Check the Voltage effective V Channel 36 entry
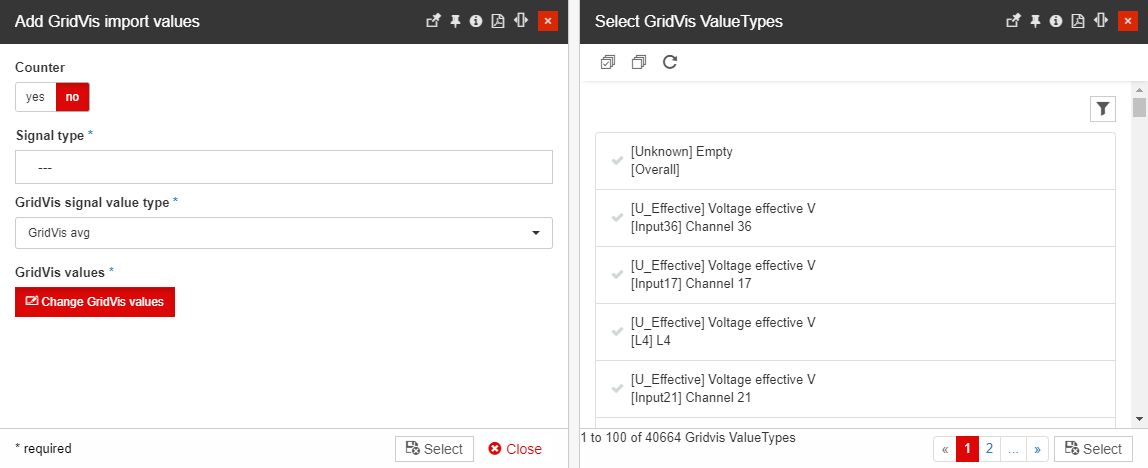Viewport: 1148px width, 468px height. [x=618, y=218]
